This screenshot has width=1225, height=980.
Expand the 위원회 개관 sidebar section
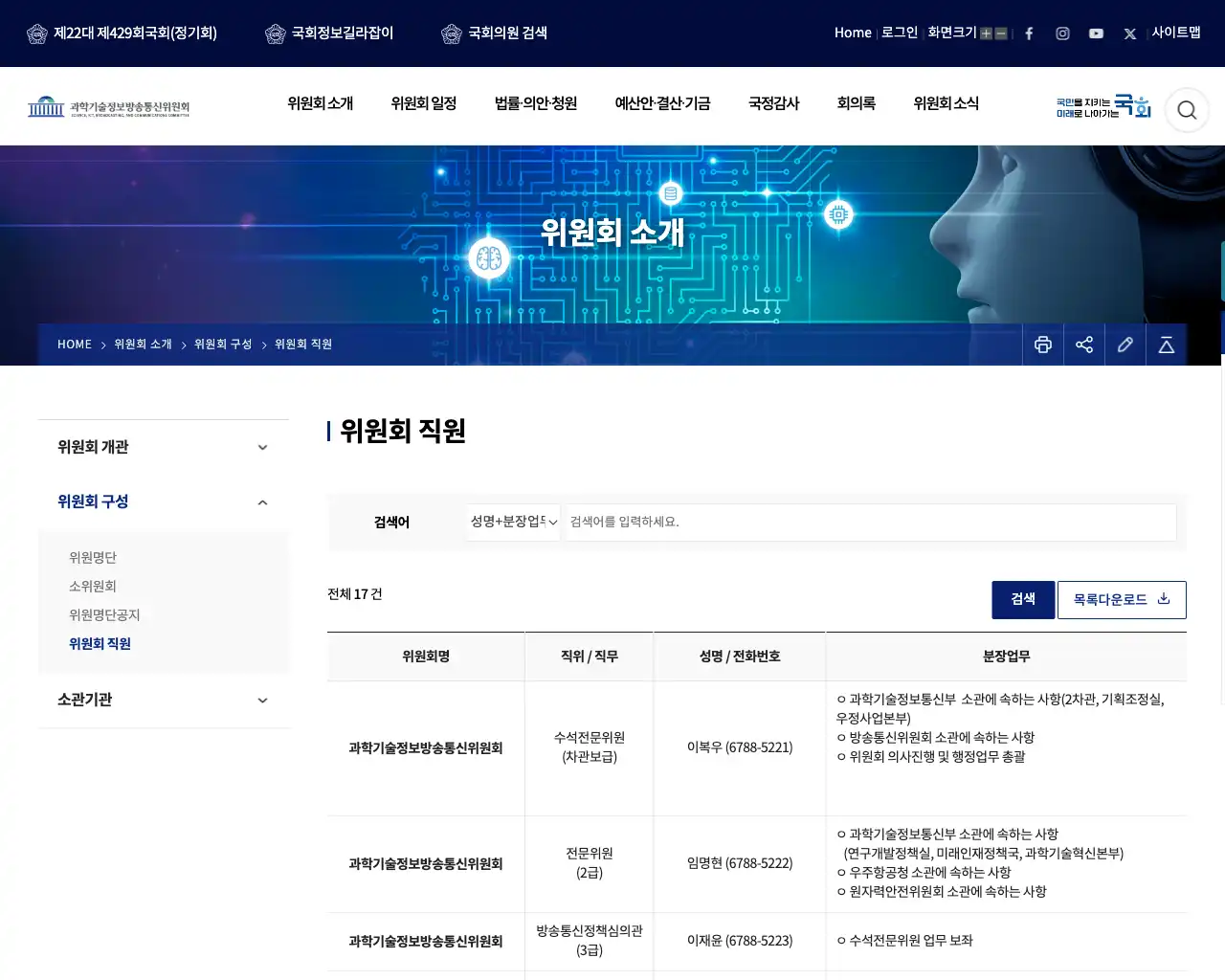(164, 447)
